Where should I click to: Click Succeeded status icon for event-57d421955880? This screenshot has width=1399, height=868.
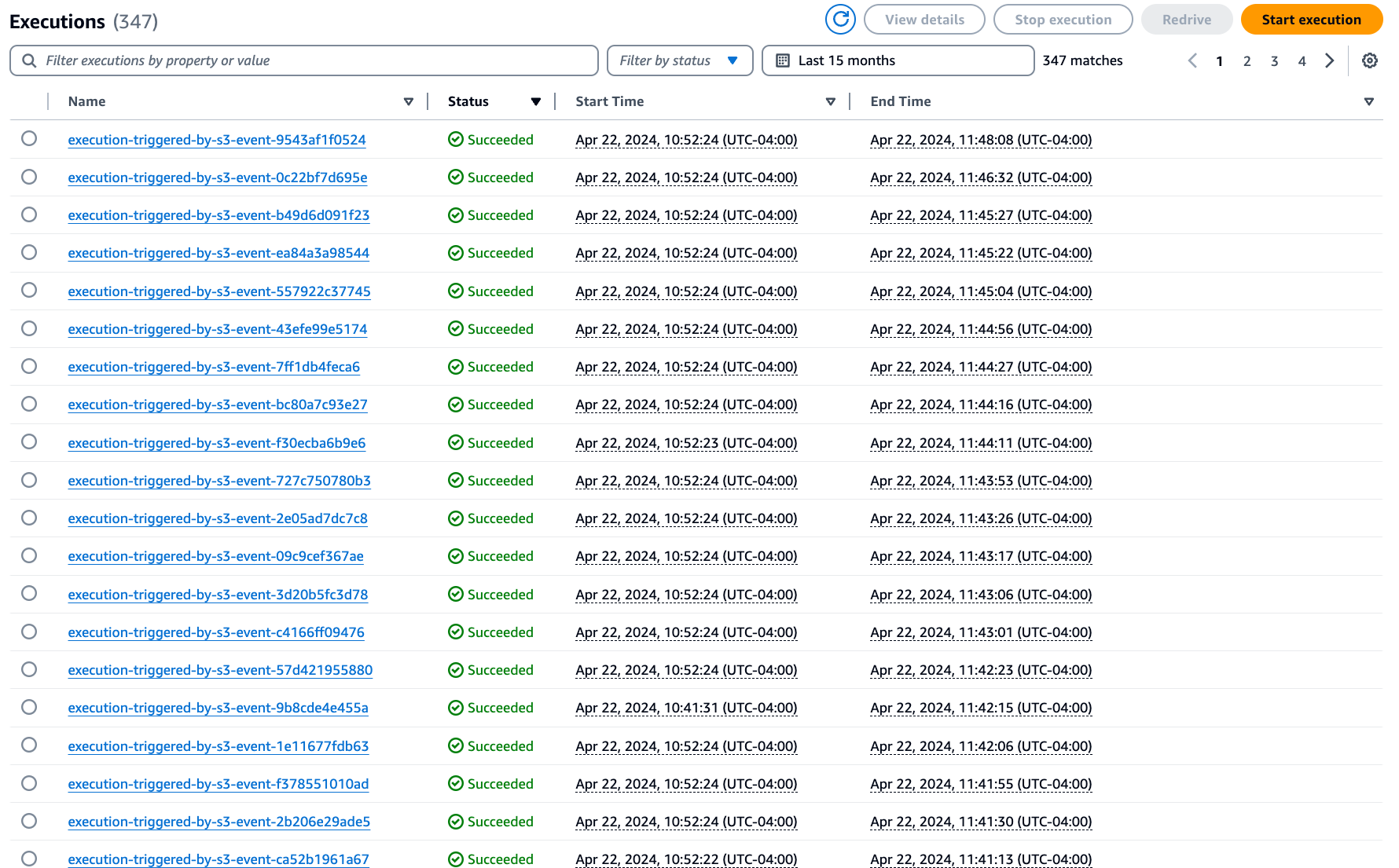click(x=456, y=670)
